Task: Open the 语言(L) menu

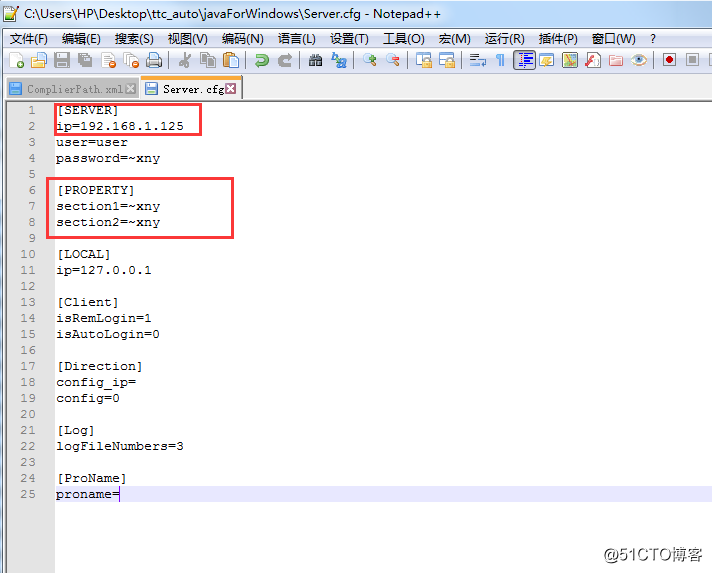Action: point(297,39)
